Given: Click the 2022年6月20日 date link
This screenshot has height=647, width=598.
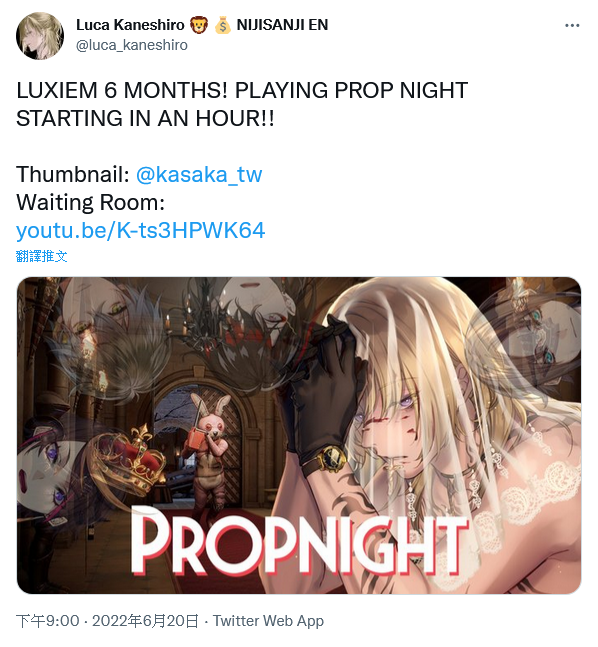Looking at the screenshot, I should pos(145,621).
